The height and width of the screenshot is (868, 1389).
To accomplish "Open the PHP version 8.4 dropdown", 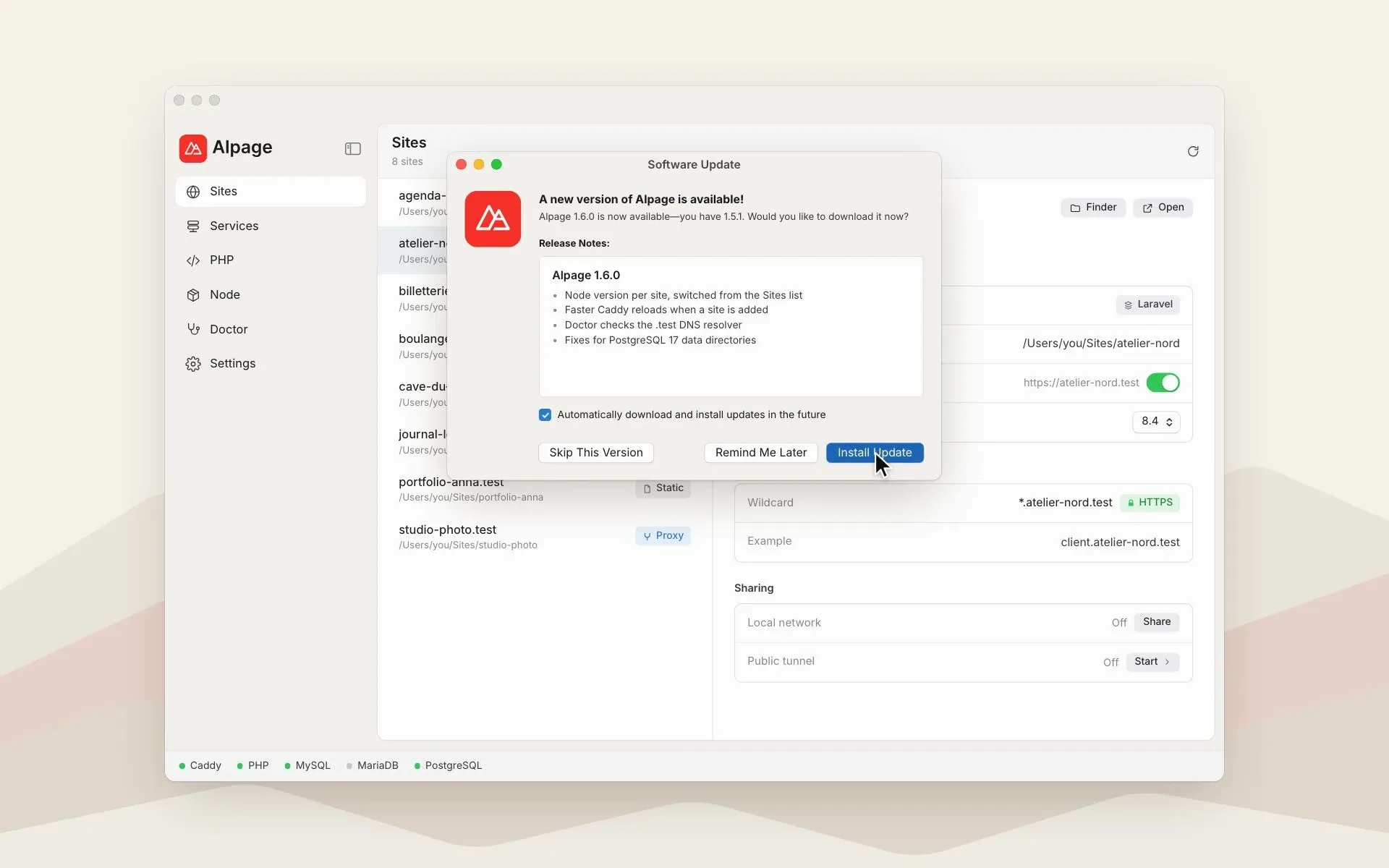I will [1156, 422].
